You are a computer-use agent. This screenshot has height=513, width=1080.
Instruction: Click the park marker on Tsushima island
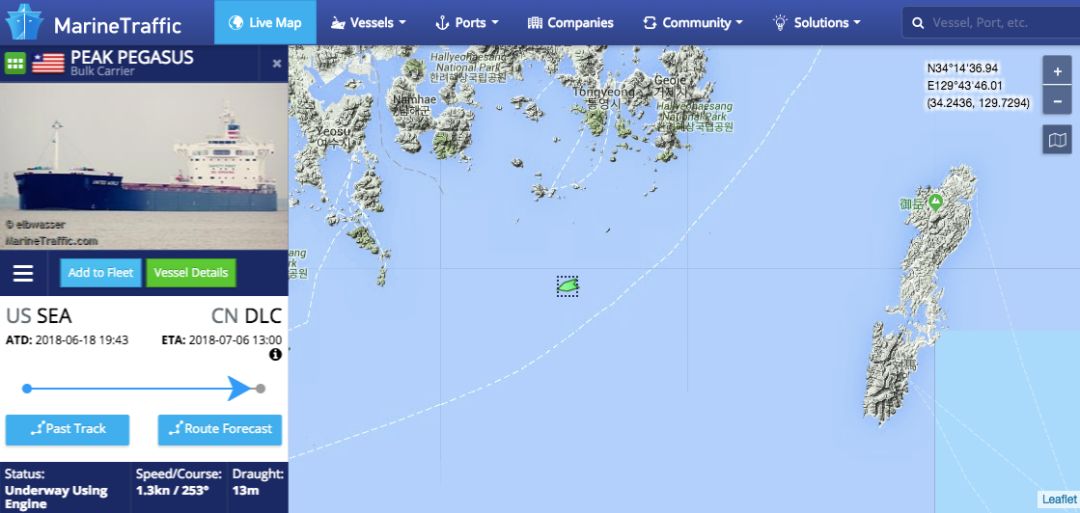point(935,202)
